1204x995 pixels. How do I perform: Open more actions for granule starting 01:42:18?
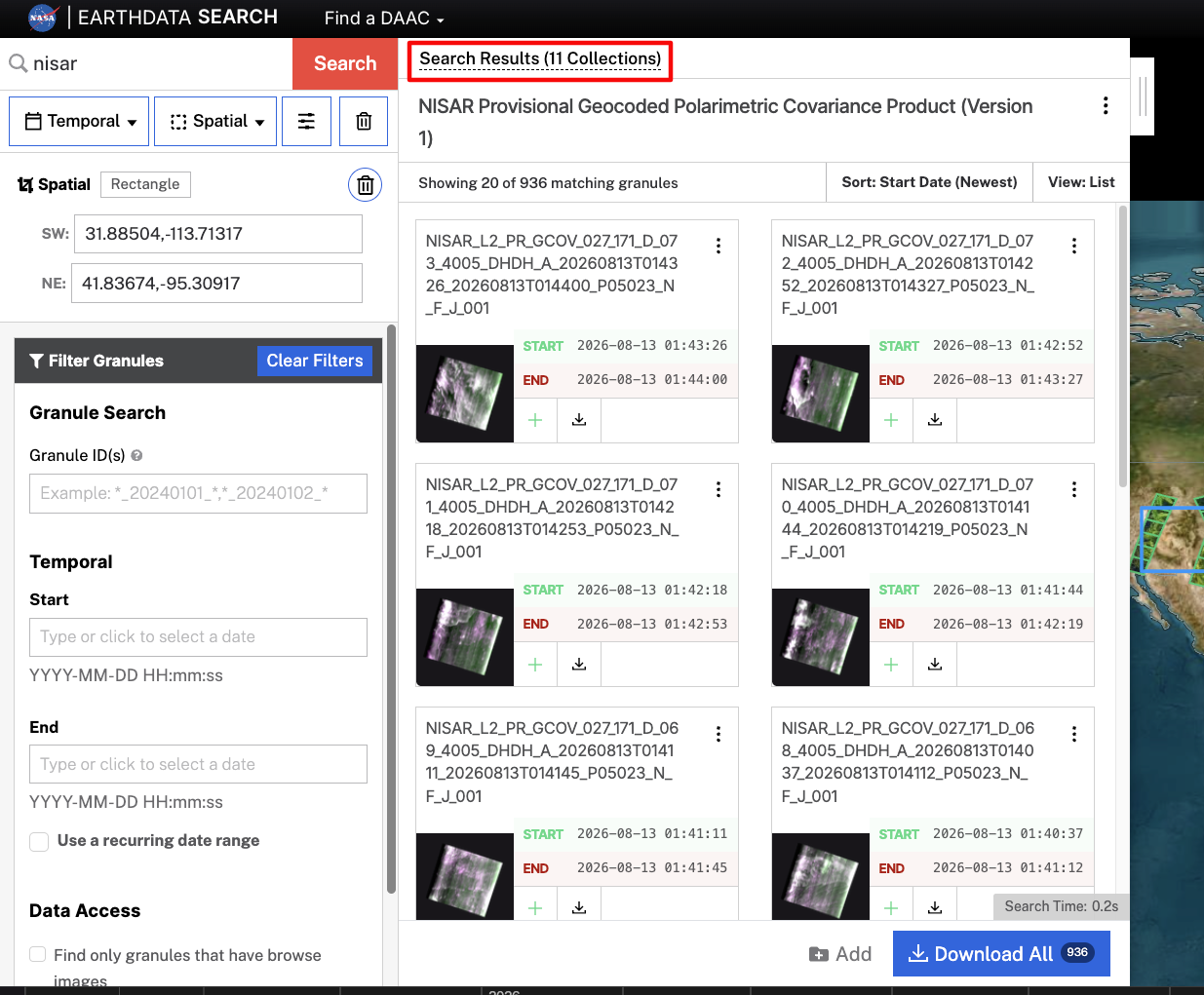click(719, 490)
